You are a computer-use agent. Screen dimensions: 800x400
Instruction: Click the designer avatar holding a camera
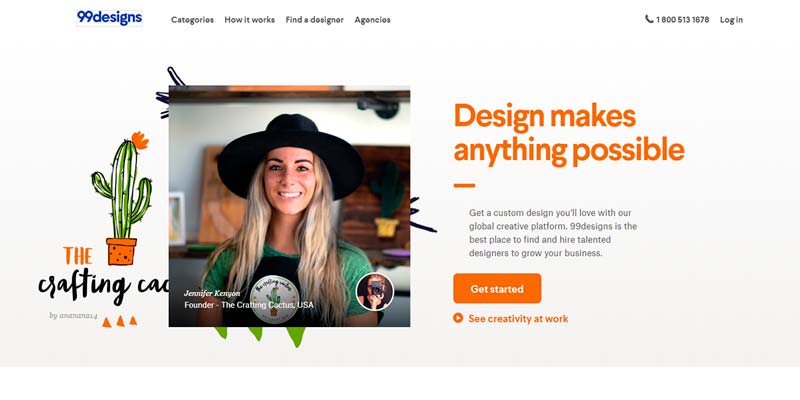(x=374, y=291)
